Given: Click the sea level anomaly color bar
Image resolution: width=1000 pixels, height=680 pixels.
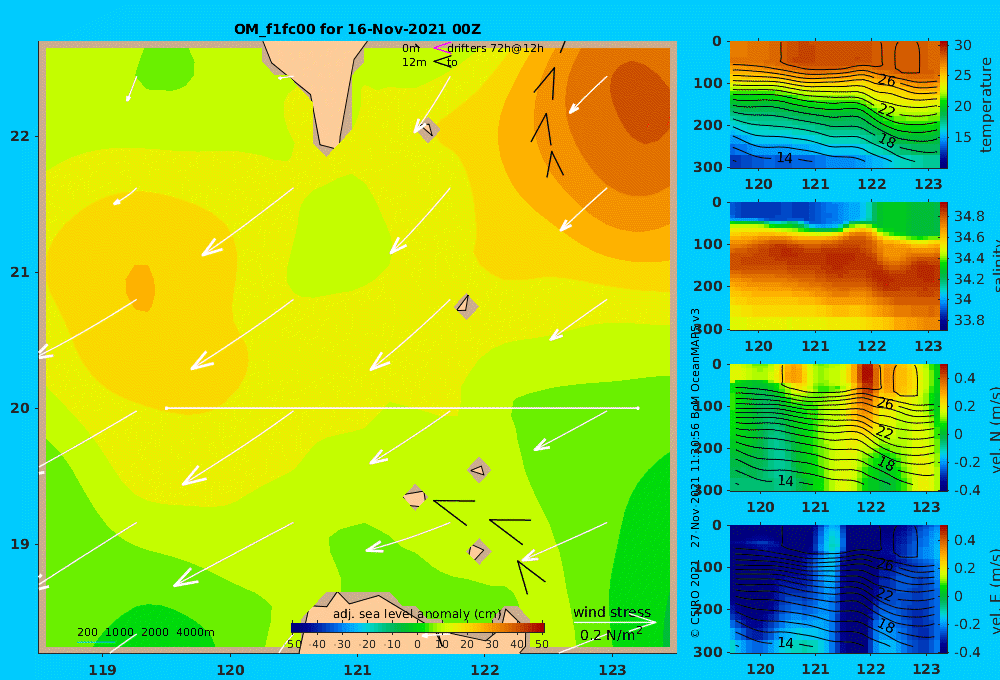Looking at the screenshot, I should (x=418, y=628).
